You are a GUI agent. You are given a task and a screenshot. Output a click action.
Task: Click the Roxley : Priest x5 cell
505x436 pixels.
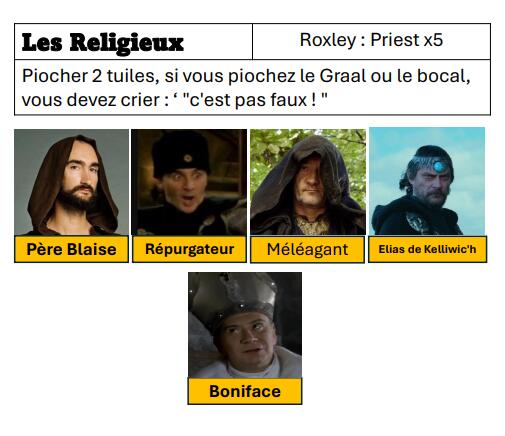click(x=371, y=42)
